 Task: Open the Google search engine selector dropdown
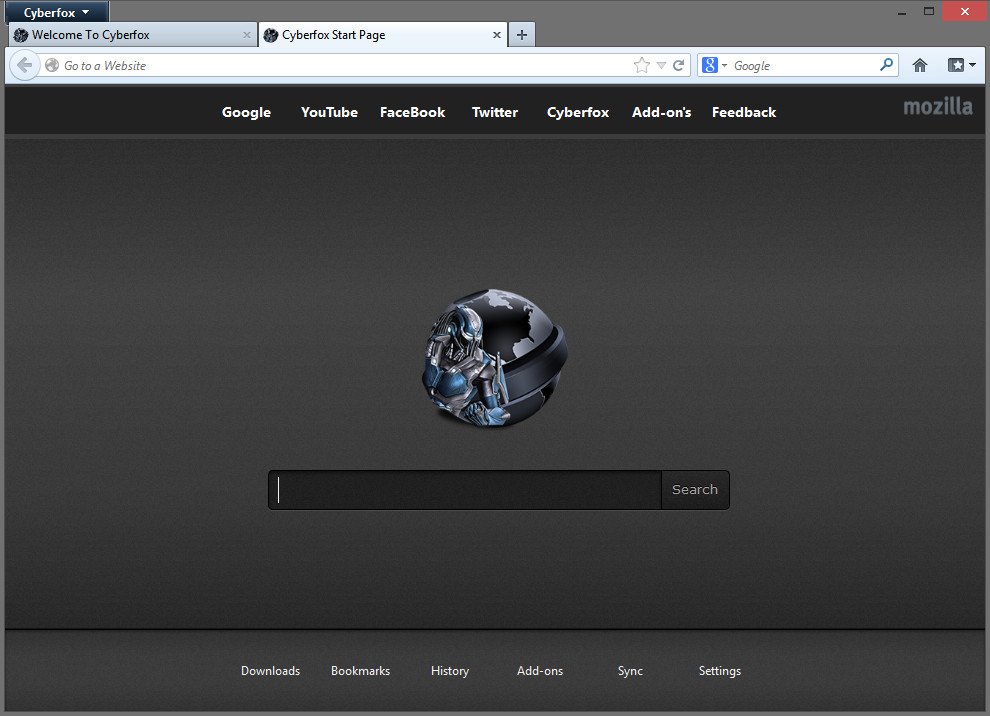coord(714,66)
